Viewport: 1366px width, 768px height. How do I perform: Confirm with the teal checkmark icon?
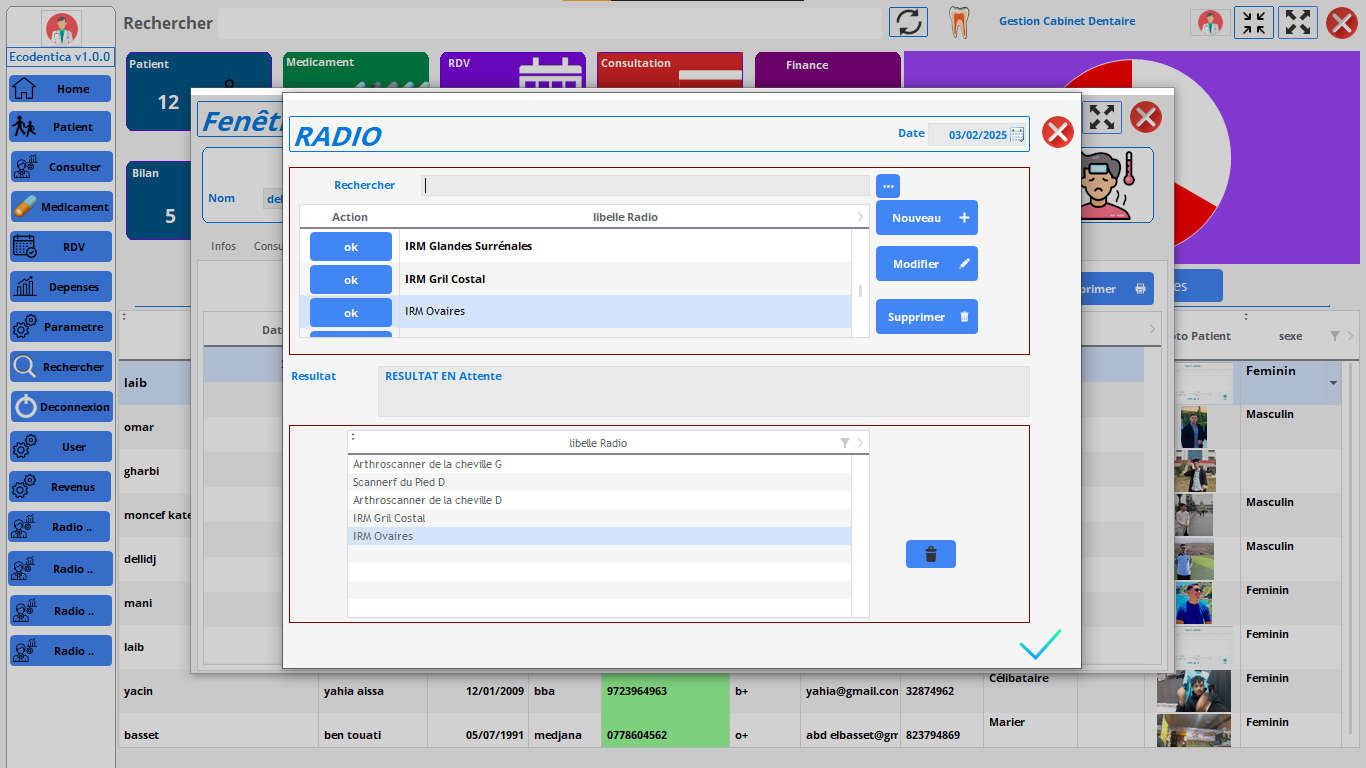[x=1039, y=645]
